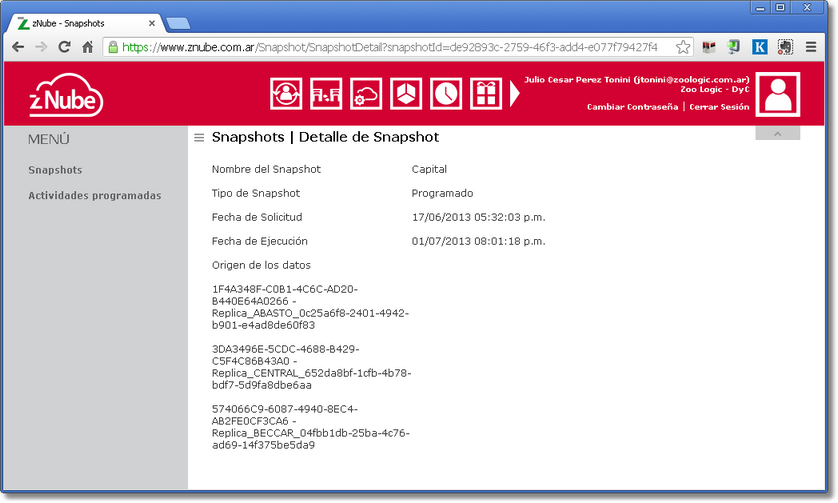Click the gift box icon
This screenshot has width=838, height=503.
(486, 93)
